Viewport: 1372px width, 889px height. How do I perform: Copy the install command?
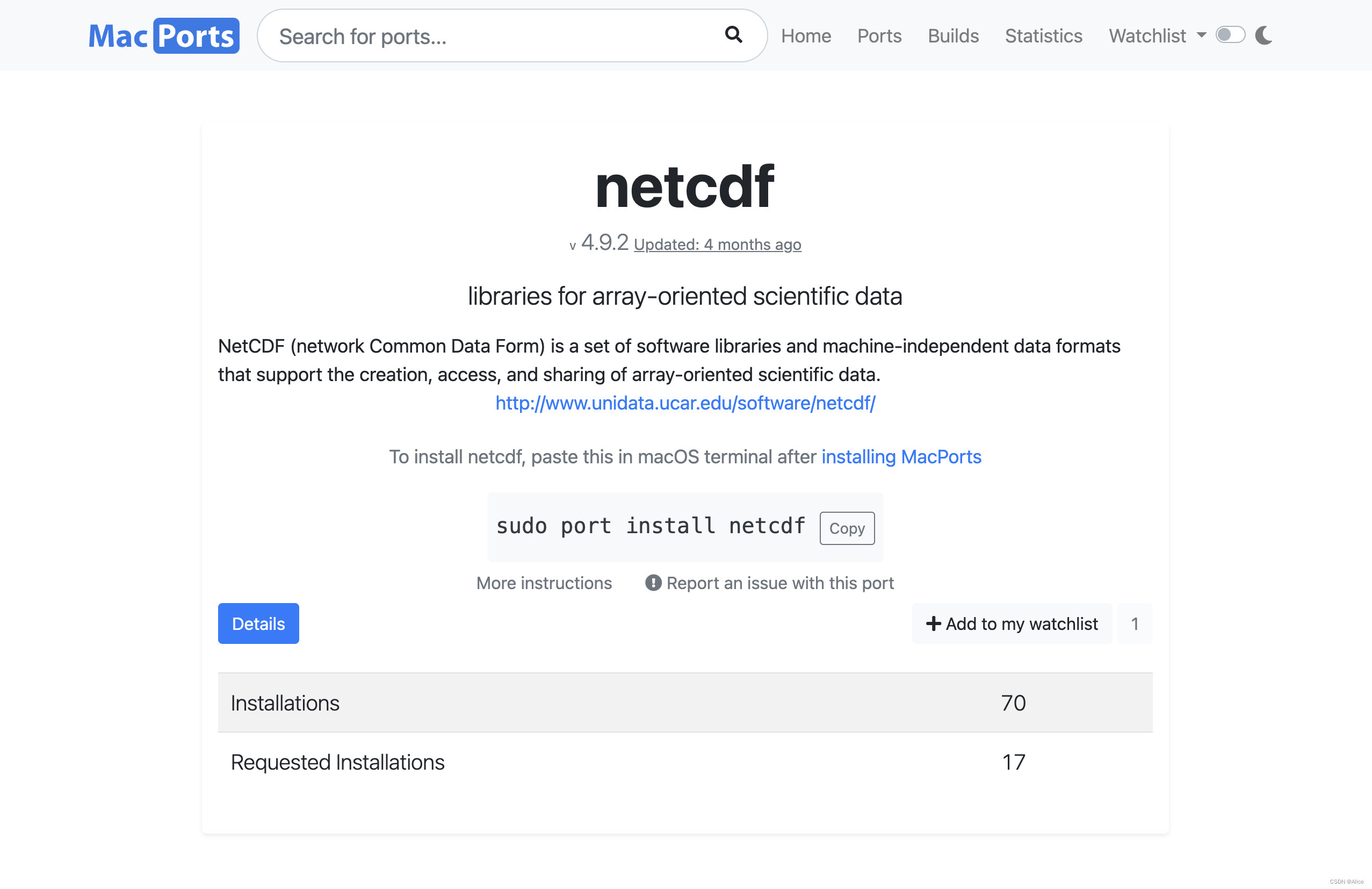pos(846,528)
